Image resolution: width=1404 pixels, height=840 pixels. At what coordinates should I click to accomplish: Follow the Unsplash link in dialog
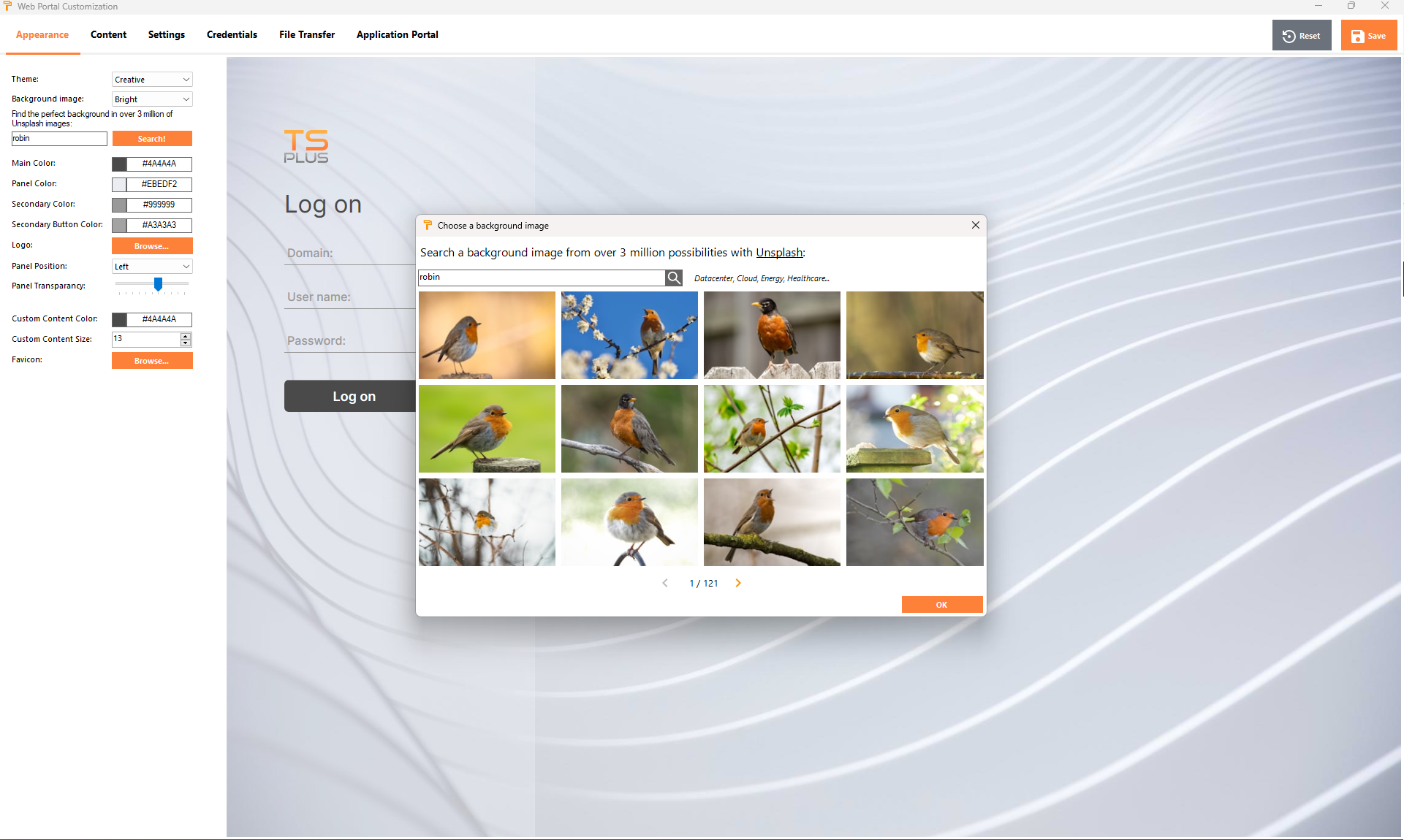[779, 253]
